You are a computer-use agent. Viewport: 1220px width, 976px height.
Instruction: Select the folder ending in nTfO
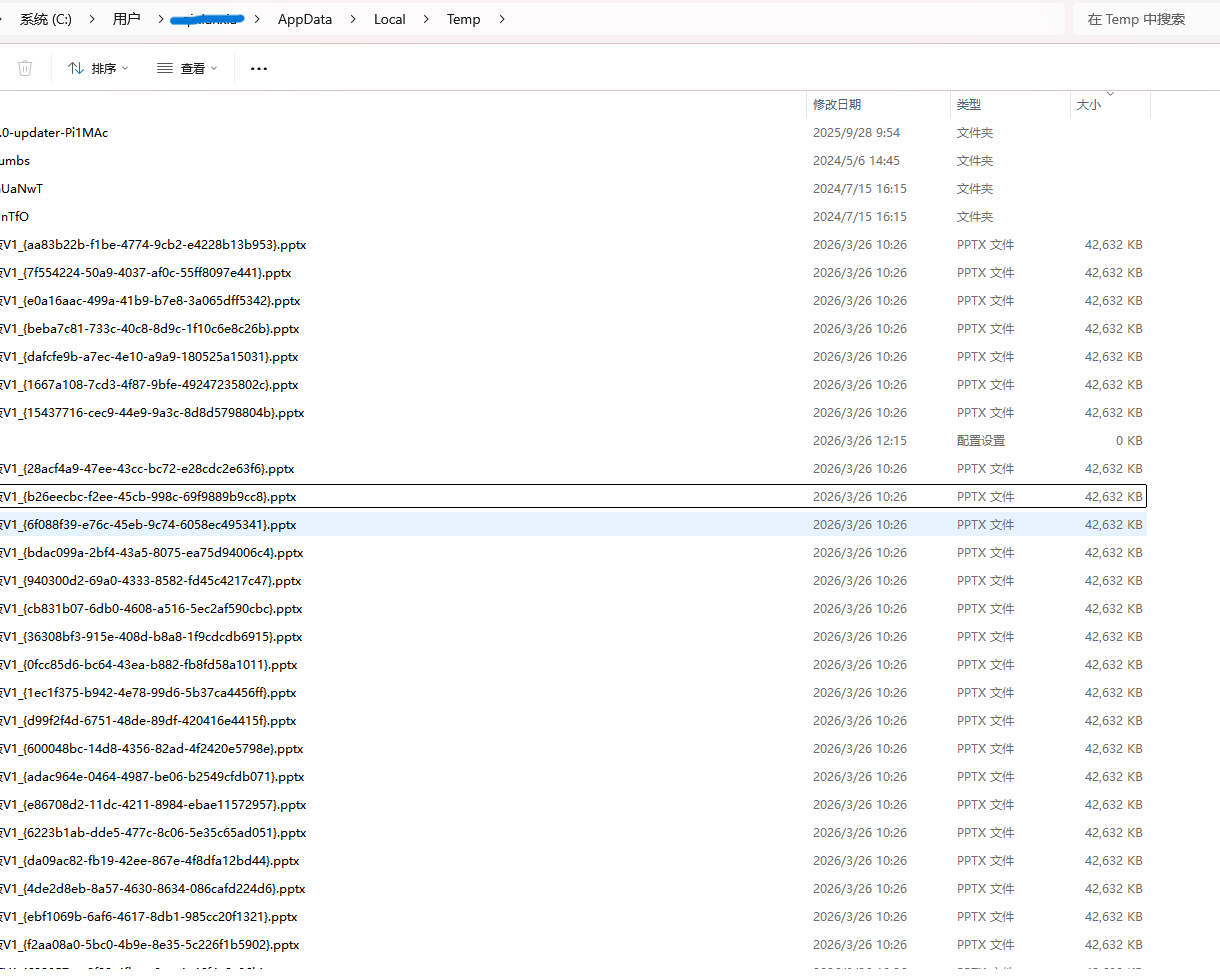(573, 216)
